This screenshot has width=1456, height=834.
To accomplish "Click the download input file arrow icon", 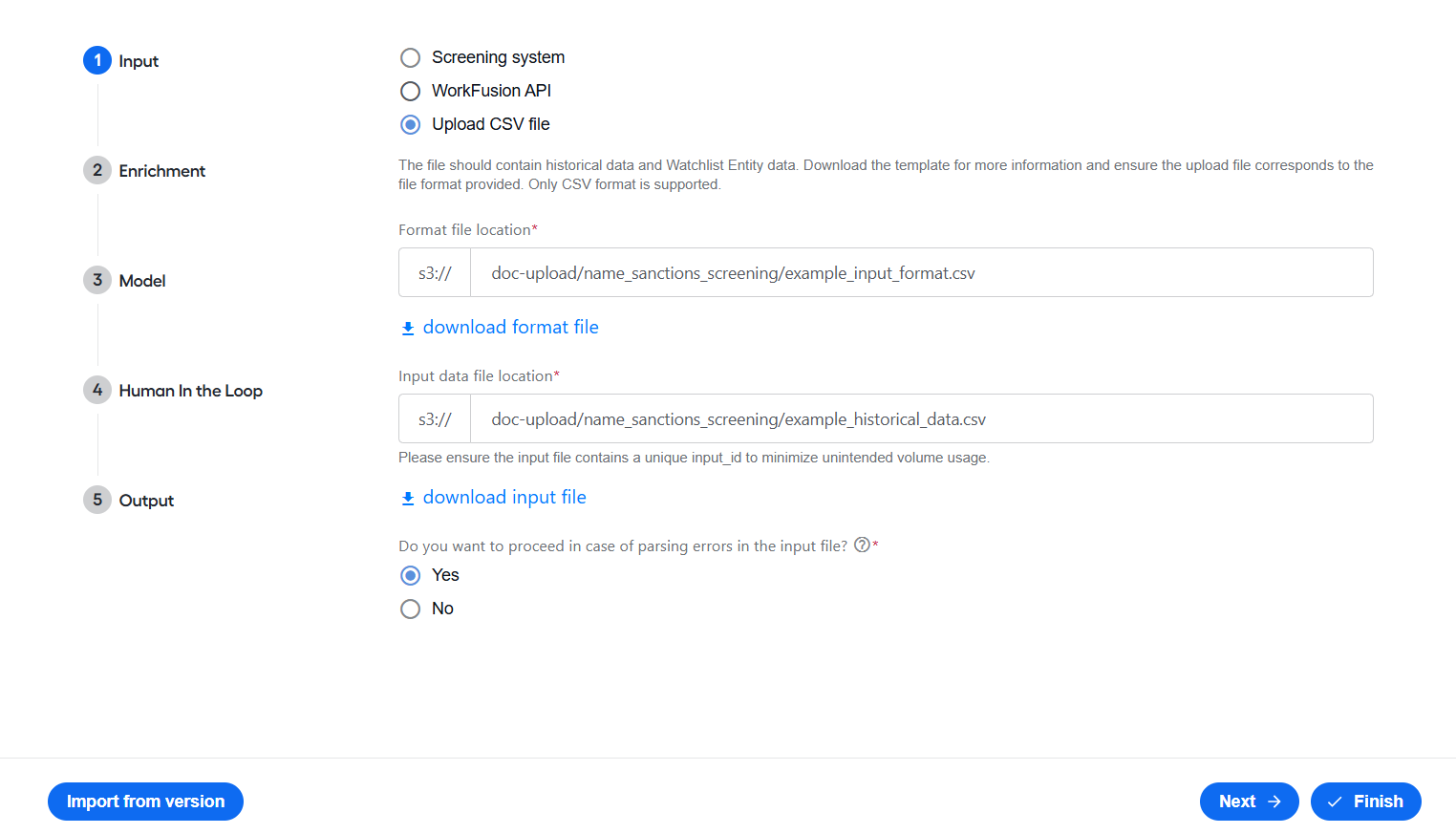I will pos(408,498).
